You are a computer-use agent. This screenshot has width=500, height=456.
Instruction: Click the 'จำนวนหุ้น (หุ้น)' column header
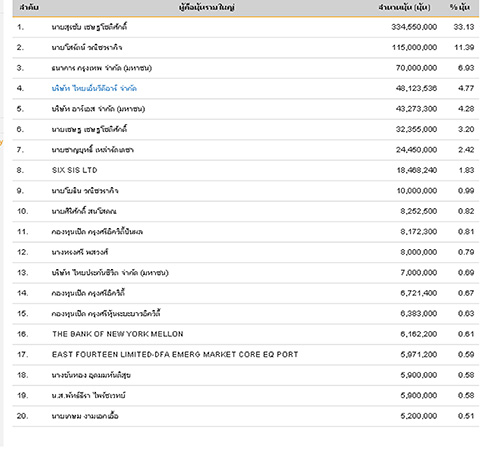pos(404,7)
